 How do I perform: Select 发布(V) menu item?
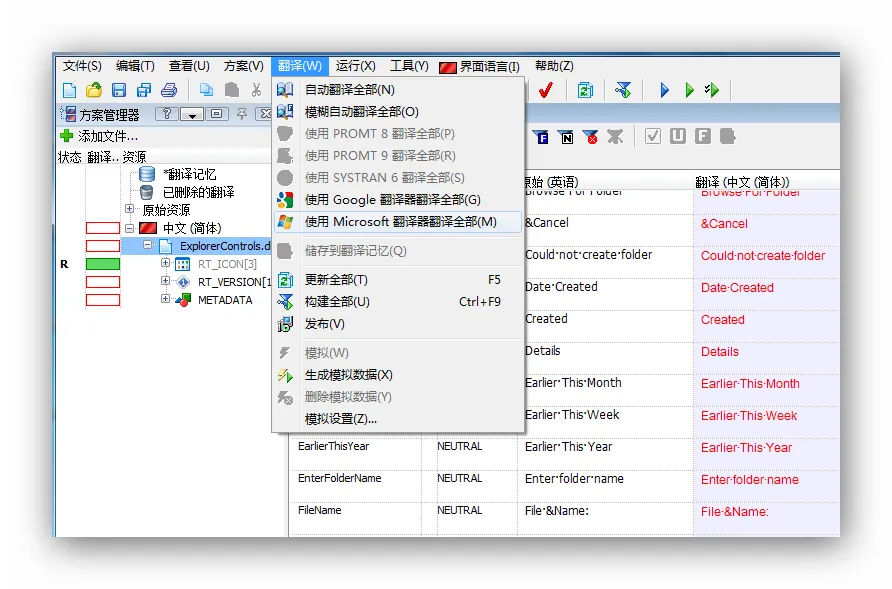(398, 324)
